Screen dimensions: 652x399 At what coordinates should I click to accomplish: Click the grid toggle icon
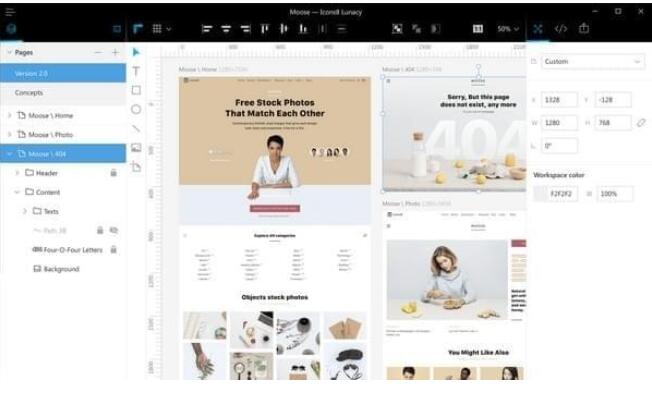coord(157,29)
